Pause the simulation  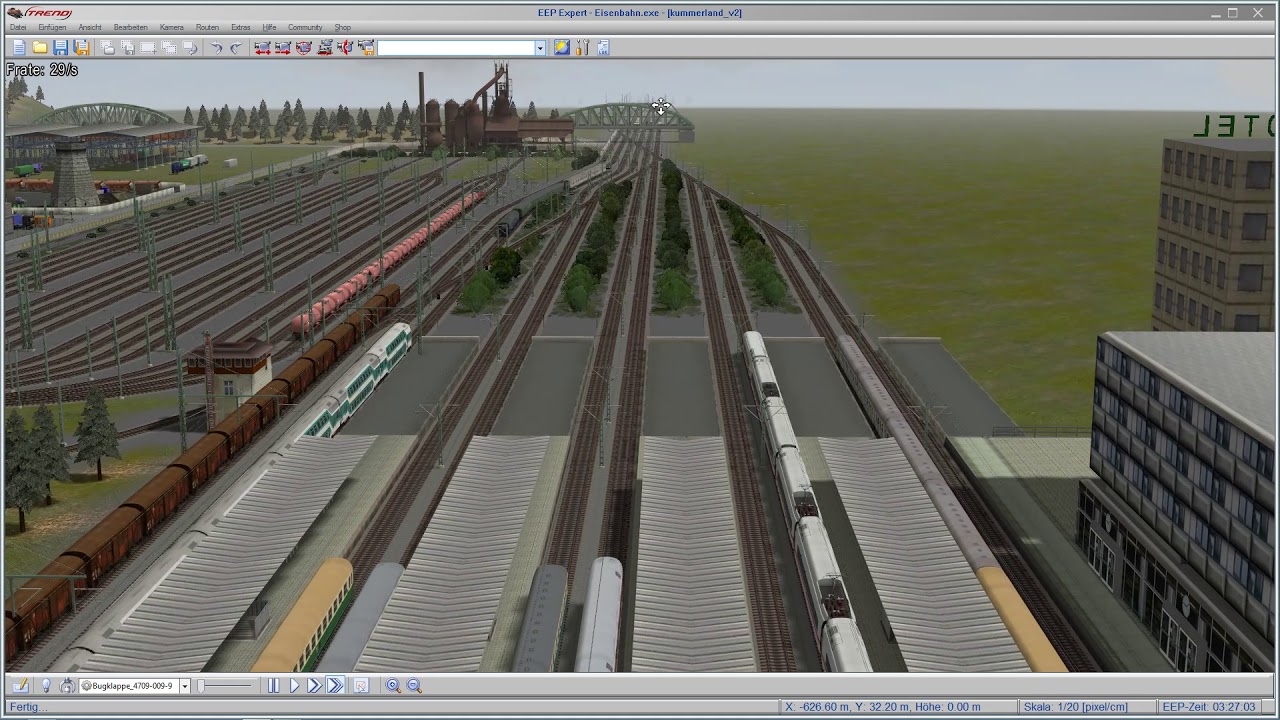(x=273, y=686)
